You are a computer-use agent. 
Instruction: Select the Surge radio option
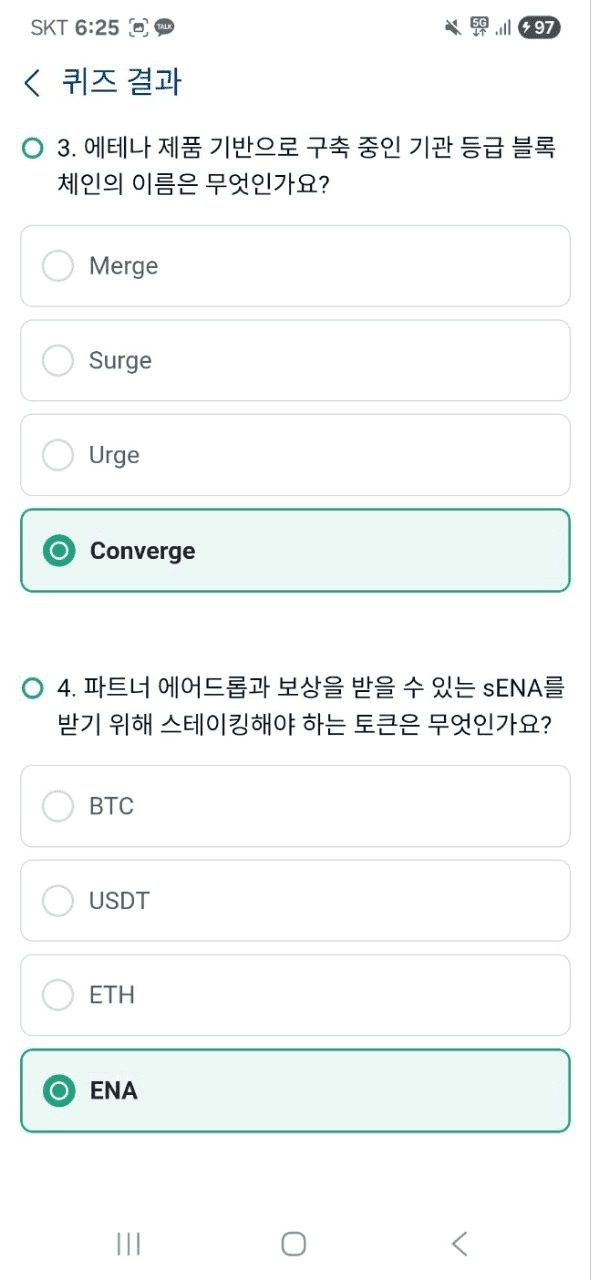click(295, 360)
